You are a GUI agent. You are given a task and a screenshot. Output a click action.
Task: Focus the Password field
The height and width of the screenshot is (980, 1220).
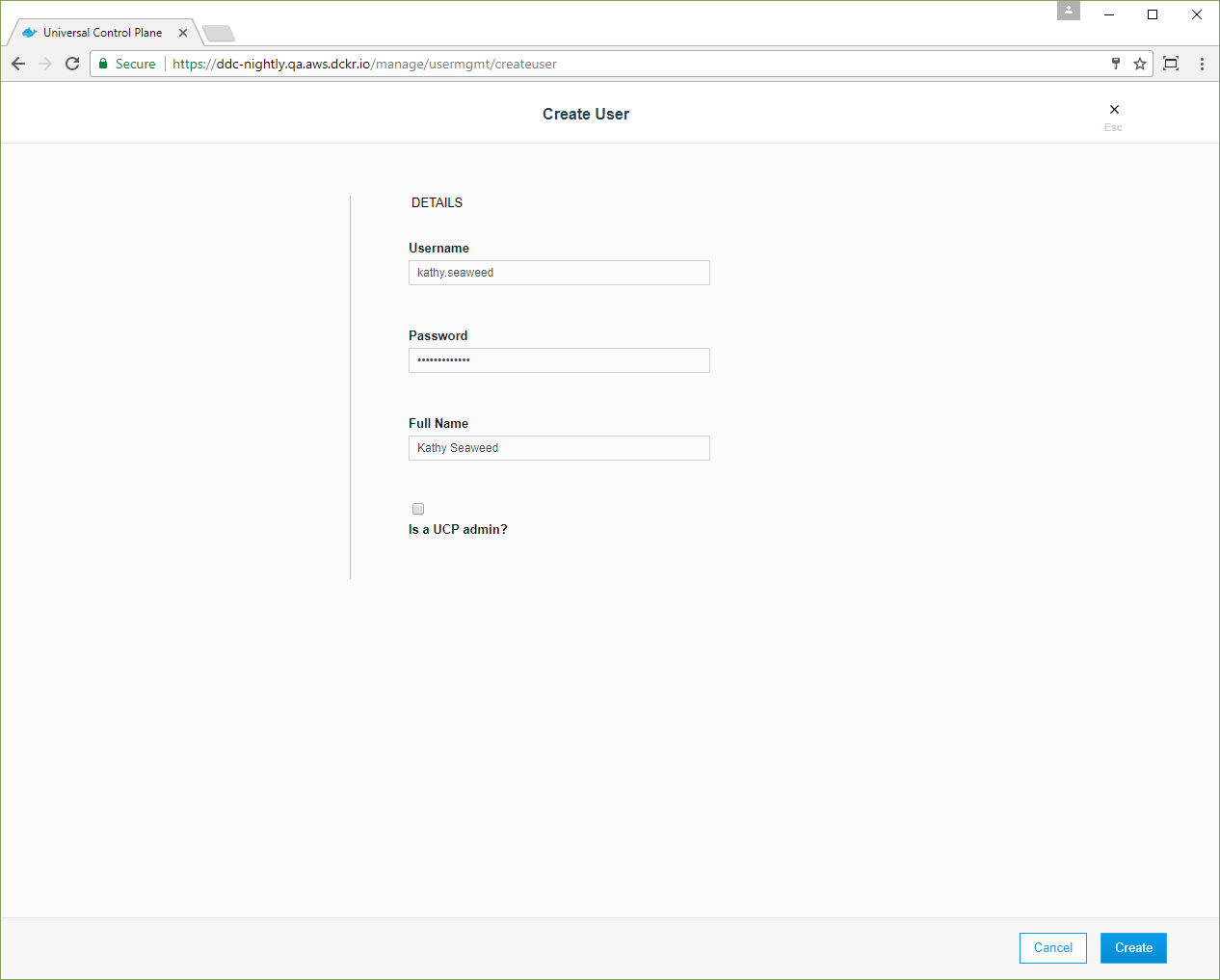559,360
